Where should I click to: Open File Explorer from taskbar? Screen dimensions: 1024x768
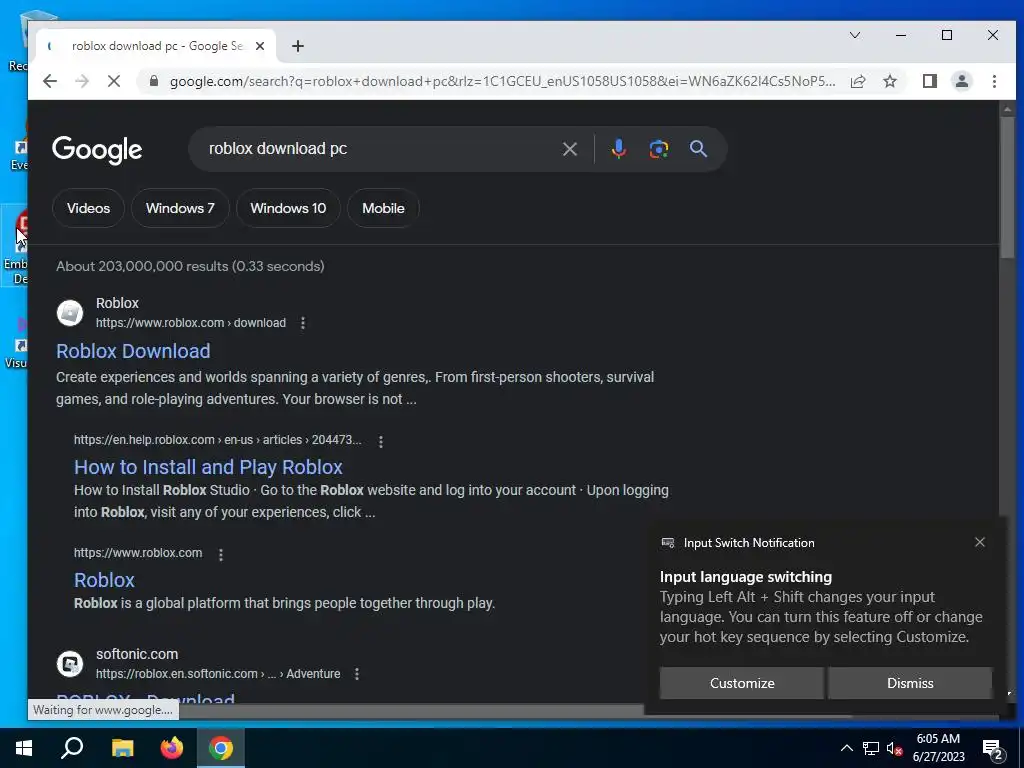[122, 748]
